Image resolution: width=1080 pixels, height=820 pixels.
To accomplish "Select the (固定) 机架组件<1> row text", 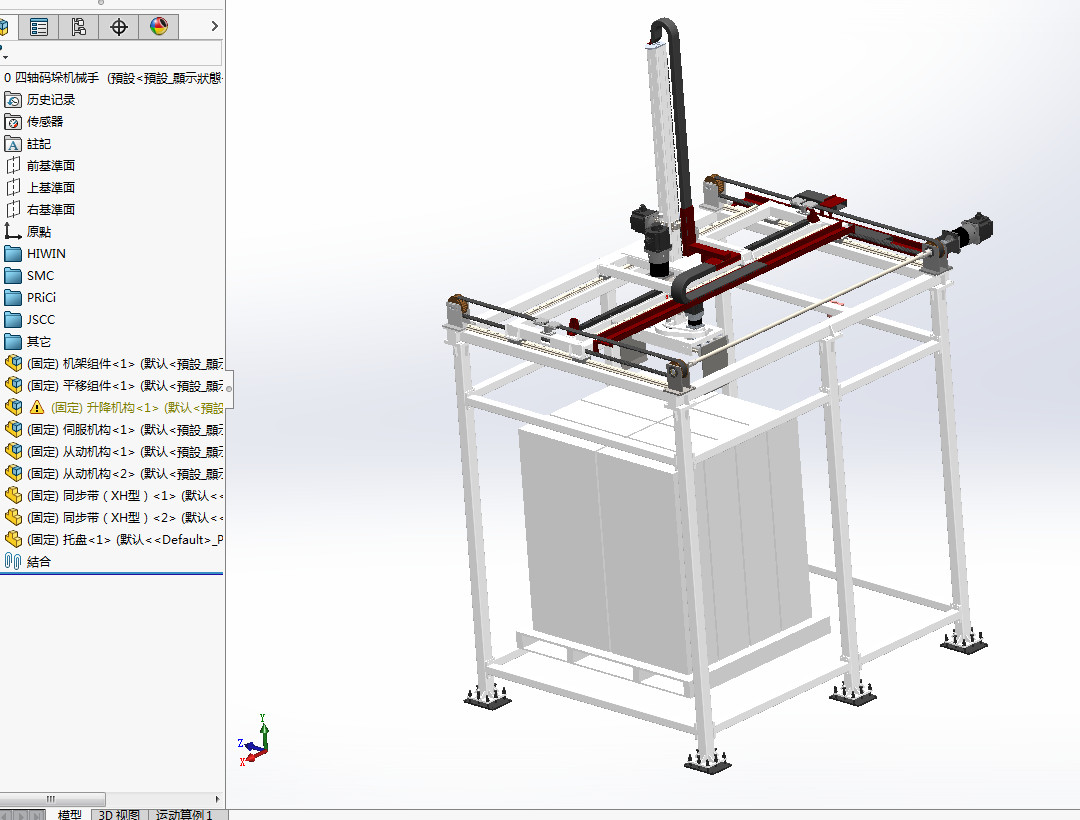I will [x=125, y=364].
